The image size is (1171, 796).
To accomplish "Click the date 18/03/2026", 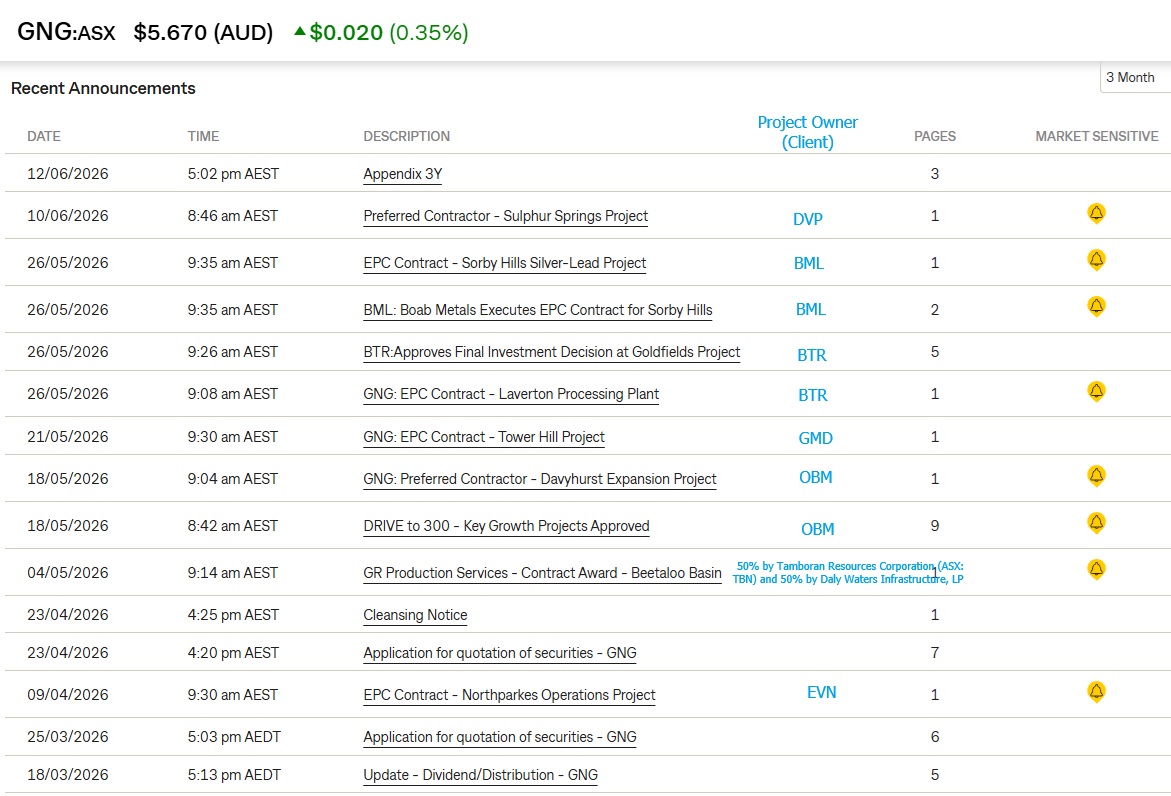I will point(68,775).
